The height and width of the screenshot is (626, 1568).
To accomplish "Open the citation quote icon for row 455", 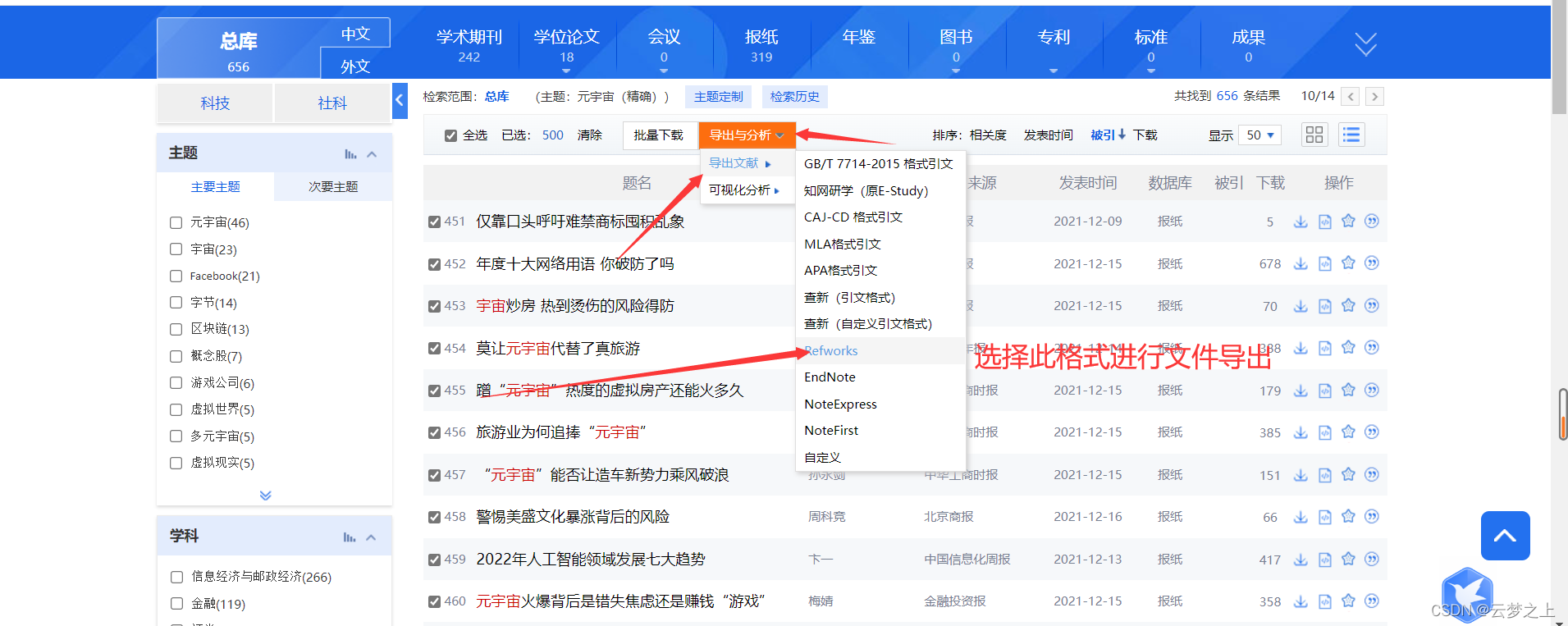I will [x=1372, y=390].
